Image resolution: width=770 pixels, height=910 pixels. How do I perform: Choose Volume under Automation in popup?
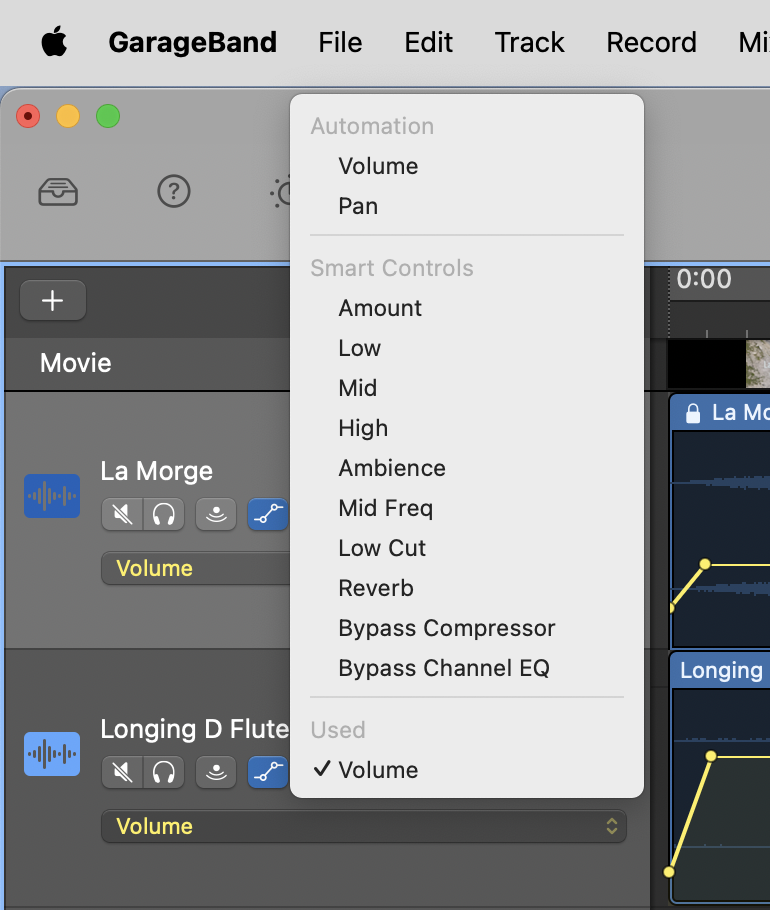[467, 167]
